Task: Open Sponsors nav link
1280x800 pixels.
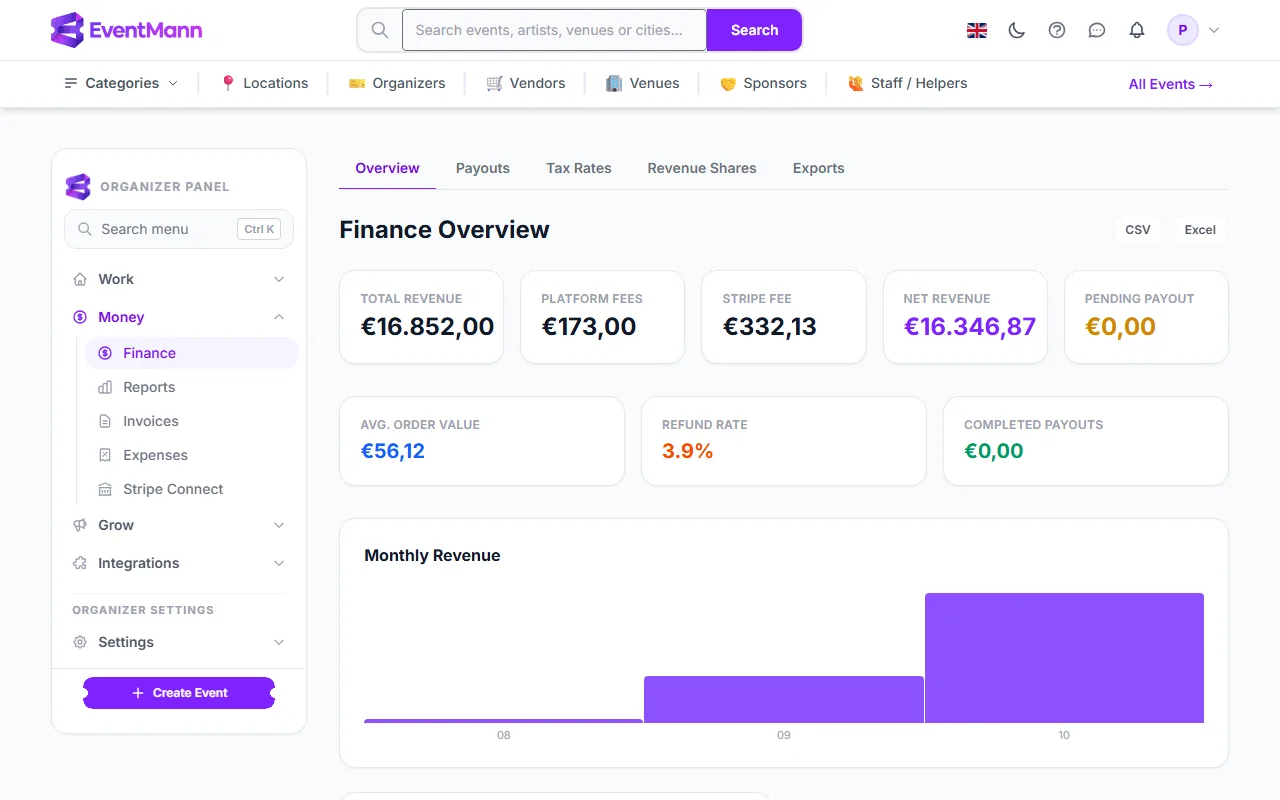Action: [763, 83]
